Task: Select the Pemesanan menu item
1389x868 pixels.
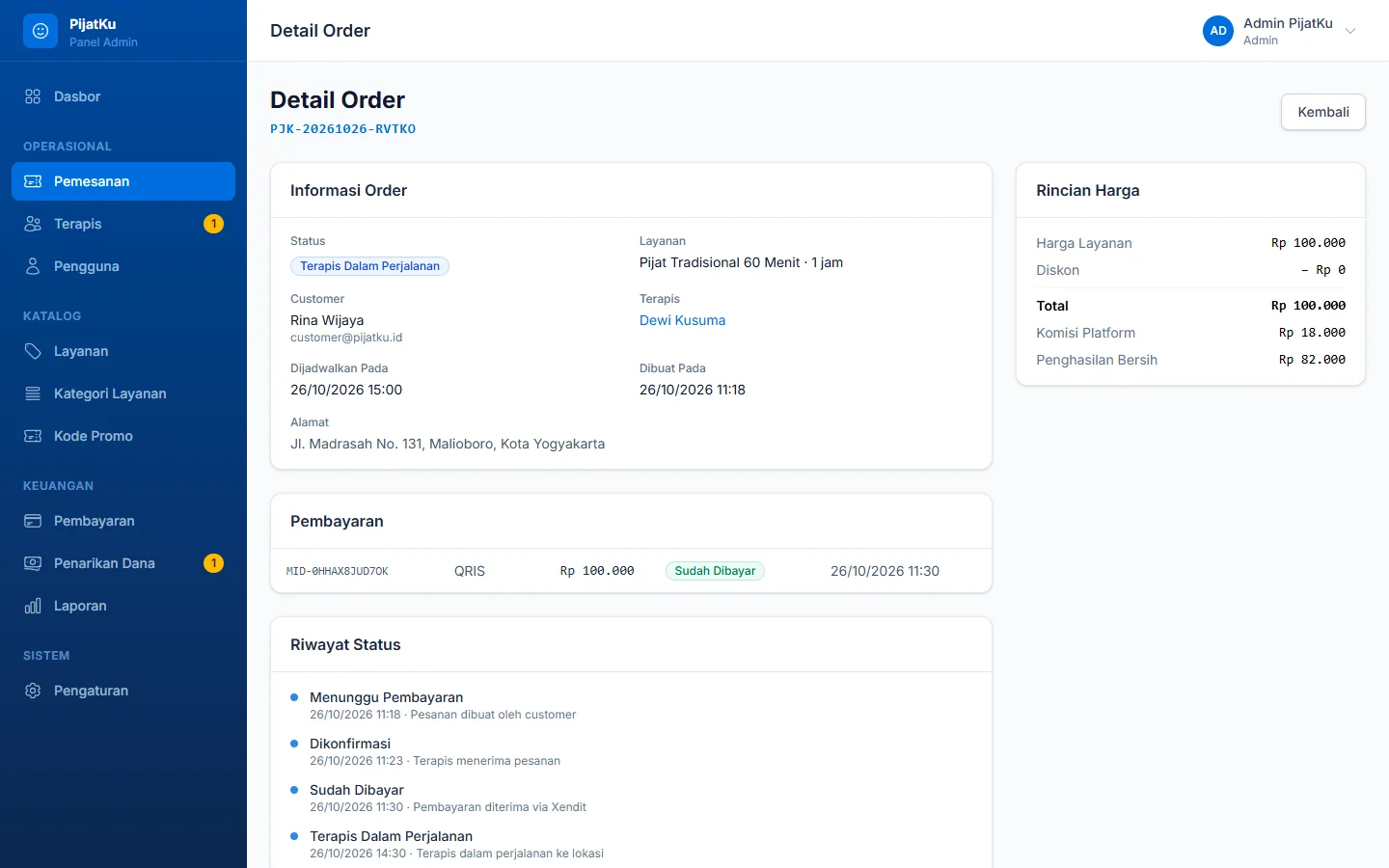Action: click(x=123, y=181)
